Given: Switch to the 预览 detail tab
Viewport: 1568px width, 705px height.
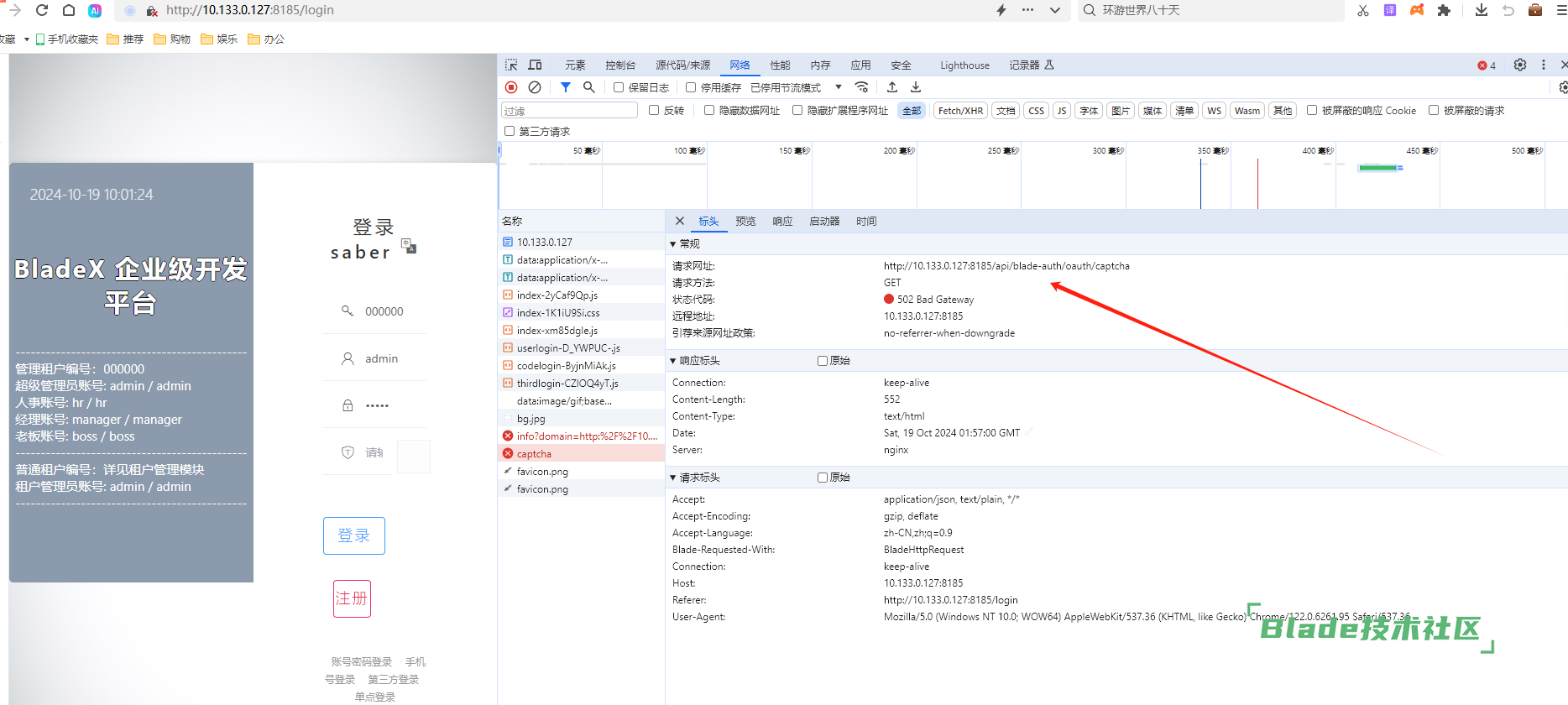Looking at the screenshot, I should click(745, 222).
